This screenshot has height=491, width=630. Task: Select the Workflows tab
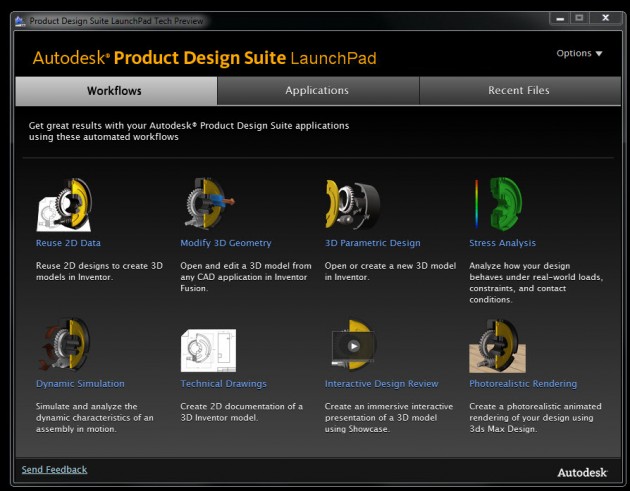[x=114, y=91]
